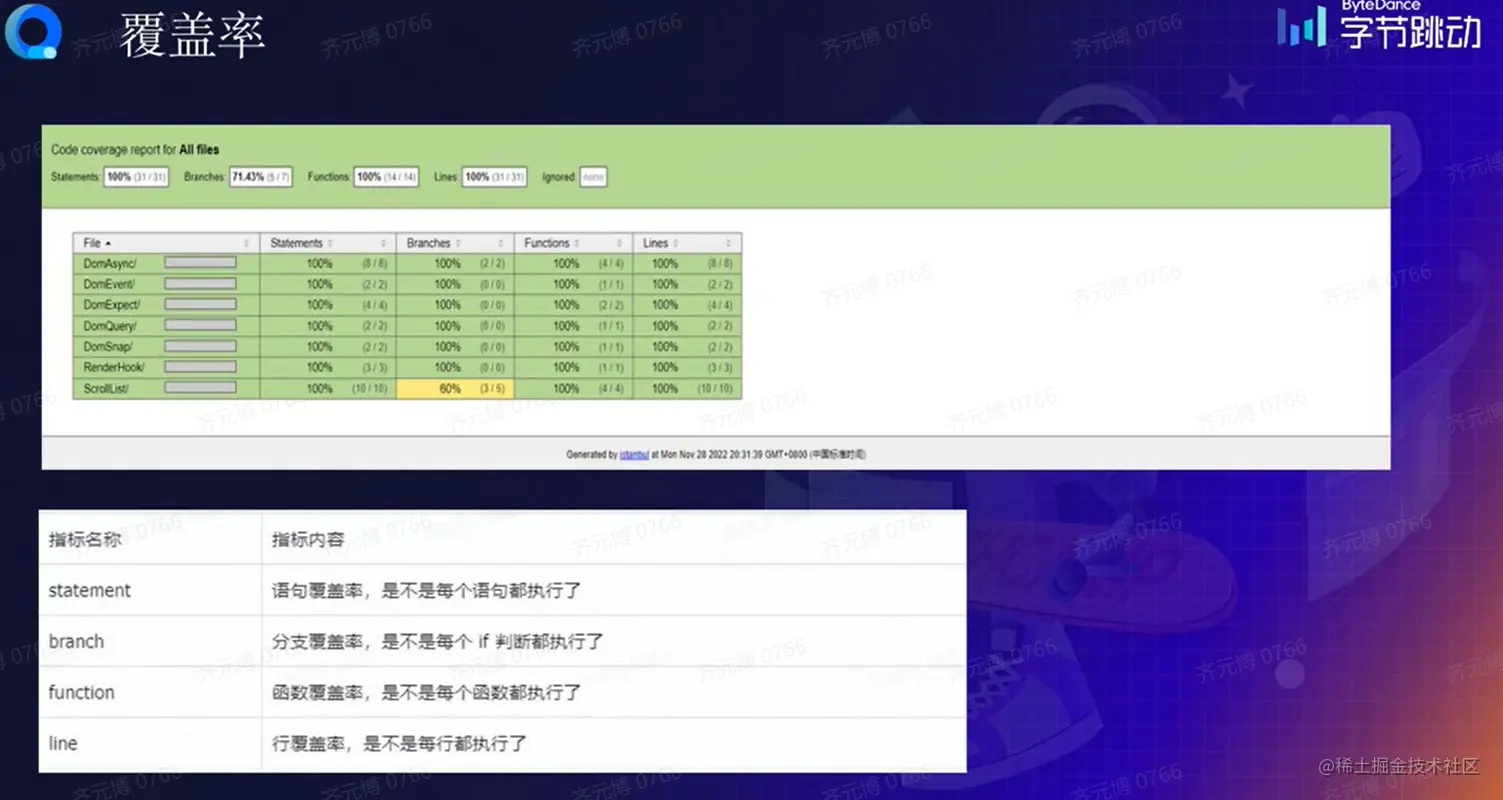Click the 行覆盖率 description cell
Screen dimensions: 1503x800
pyautogui.click(x=614, y=744)
